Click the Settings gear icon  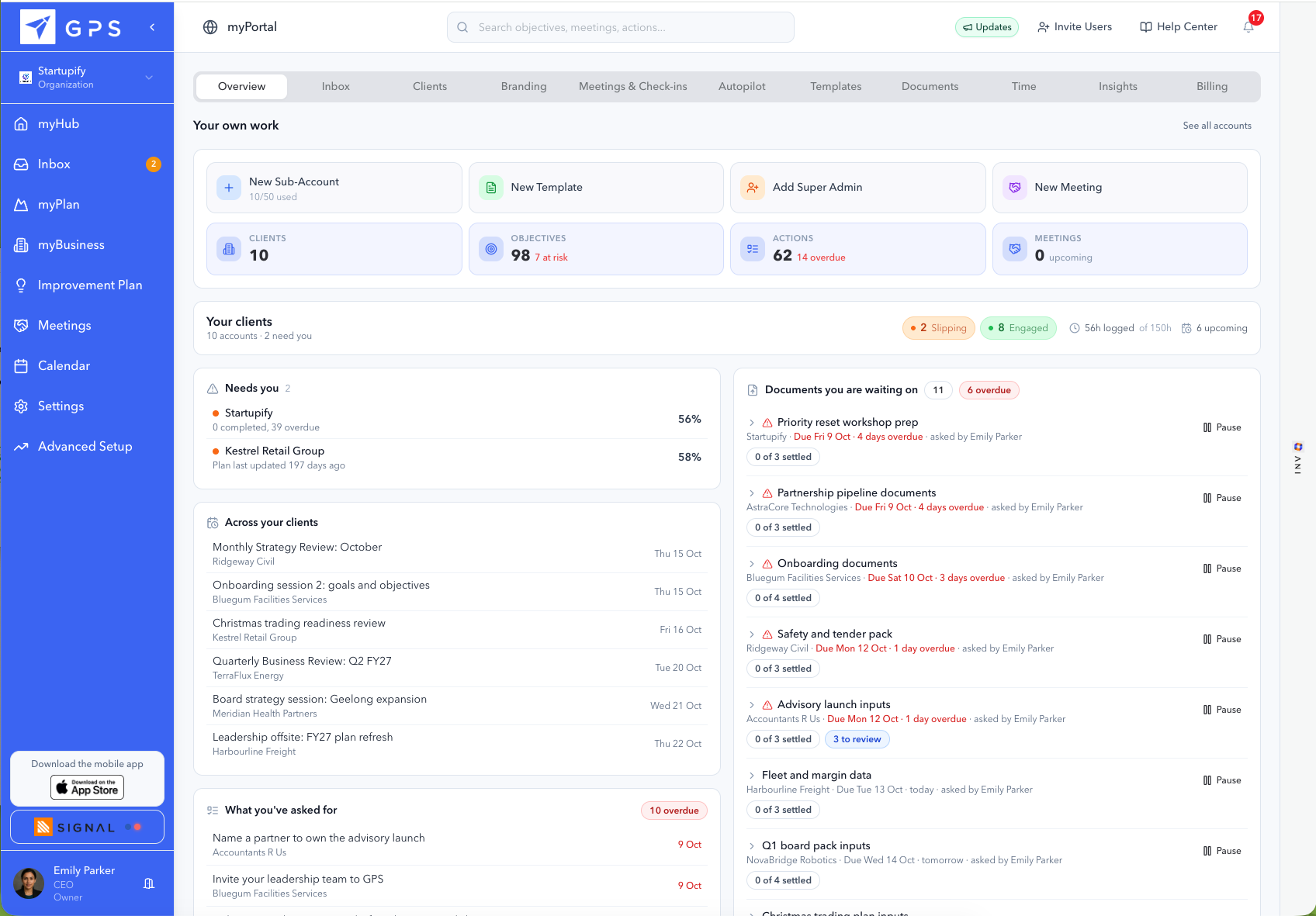click(21, 406)
